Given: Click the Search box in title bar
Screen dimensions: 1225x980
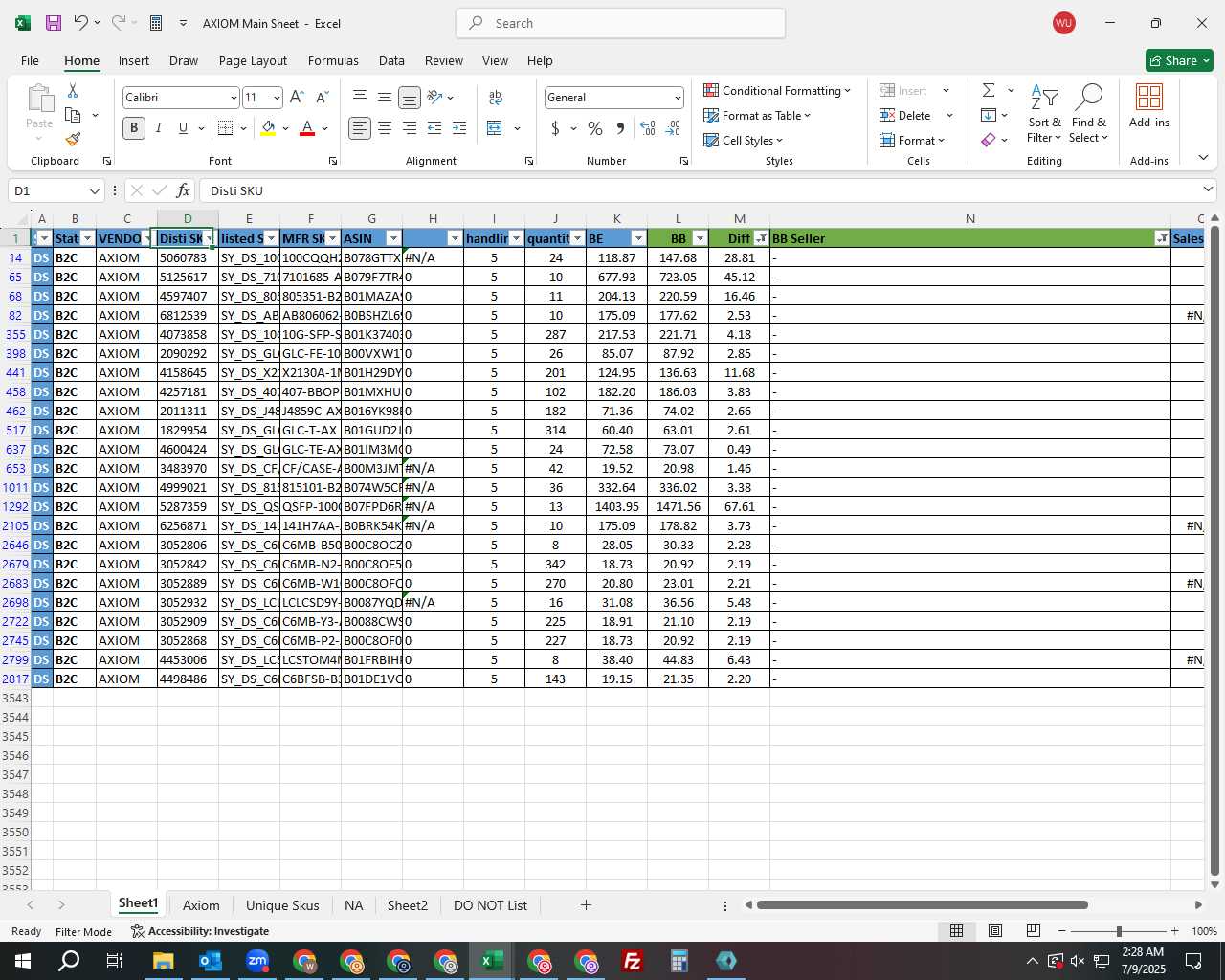Looking at the screenshot, I should point(620,23).
